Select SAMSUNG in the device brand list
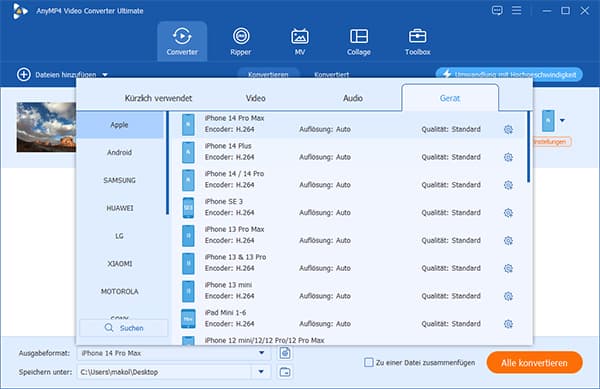 point(120,180)
